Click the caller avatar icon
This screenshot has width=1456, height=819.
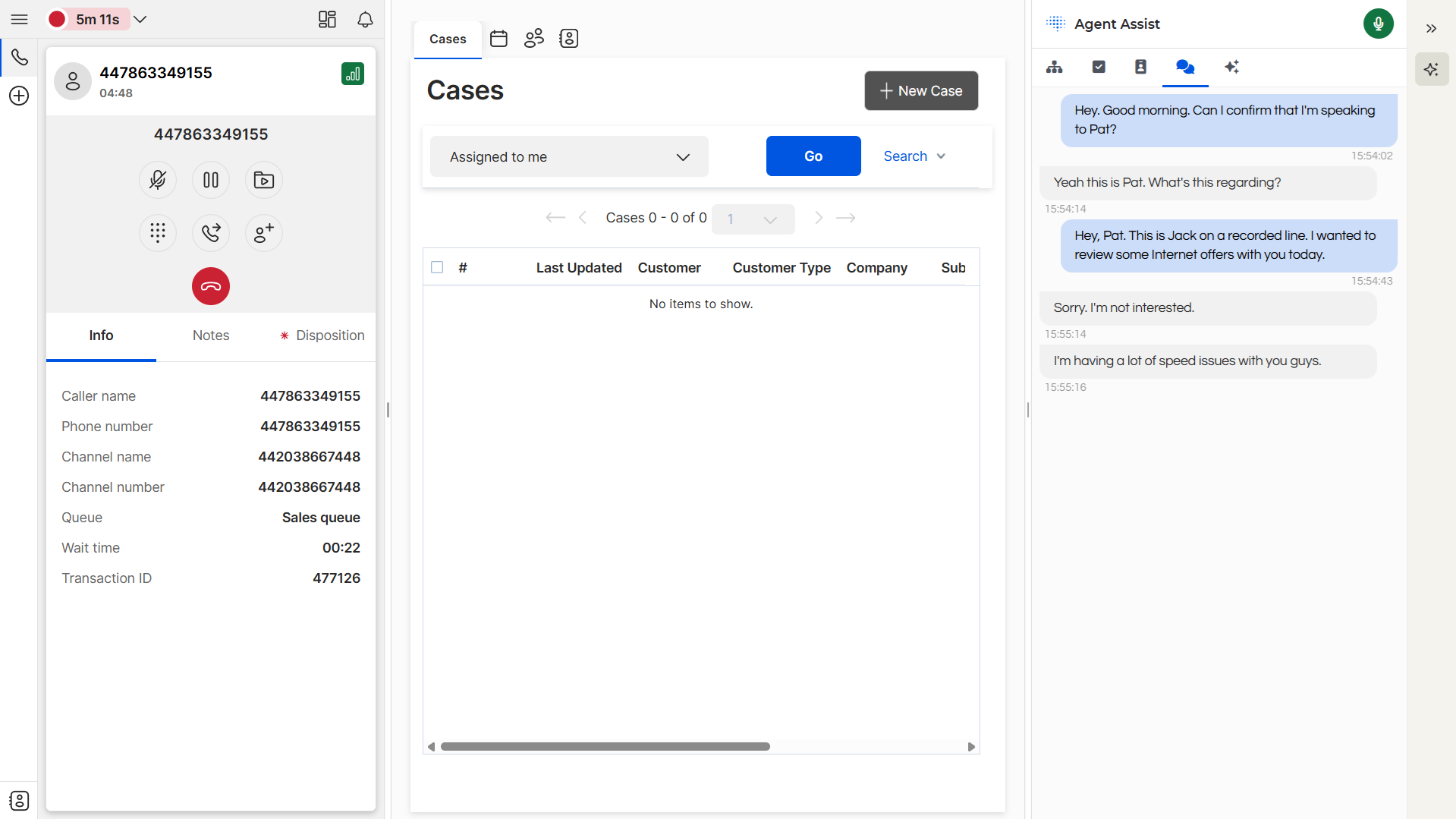click(x=73, y=81)
